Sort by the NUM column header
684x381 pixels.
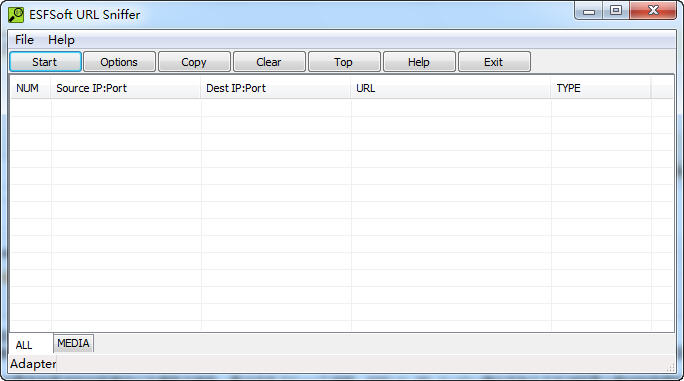30,88
